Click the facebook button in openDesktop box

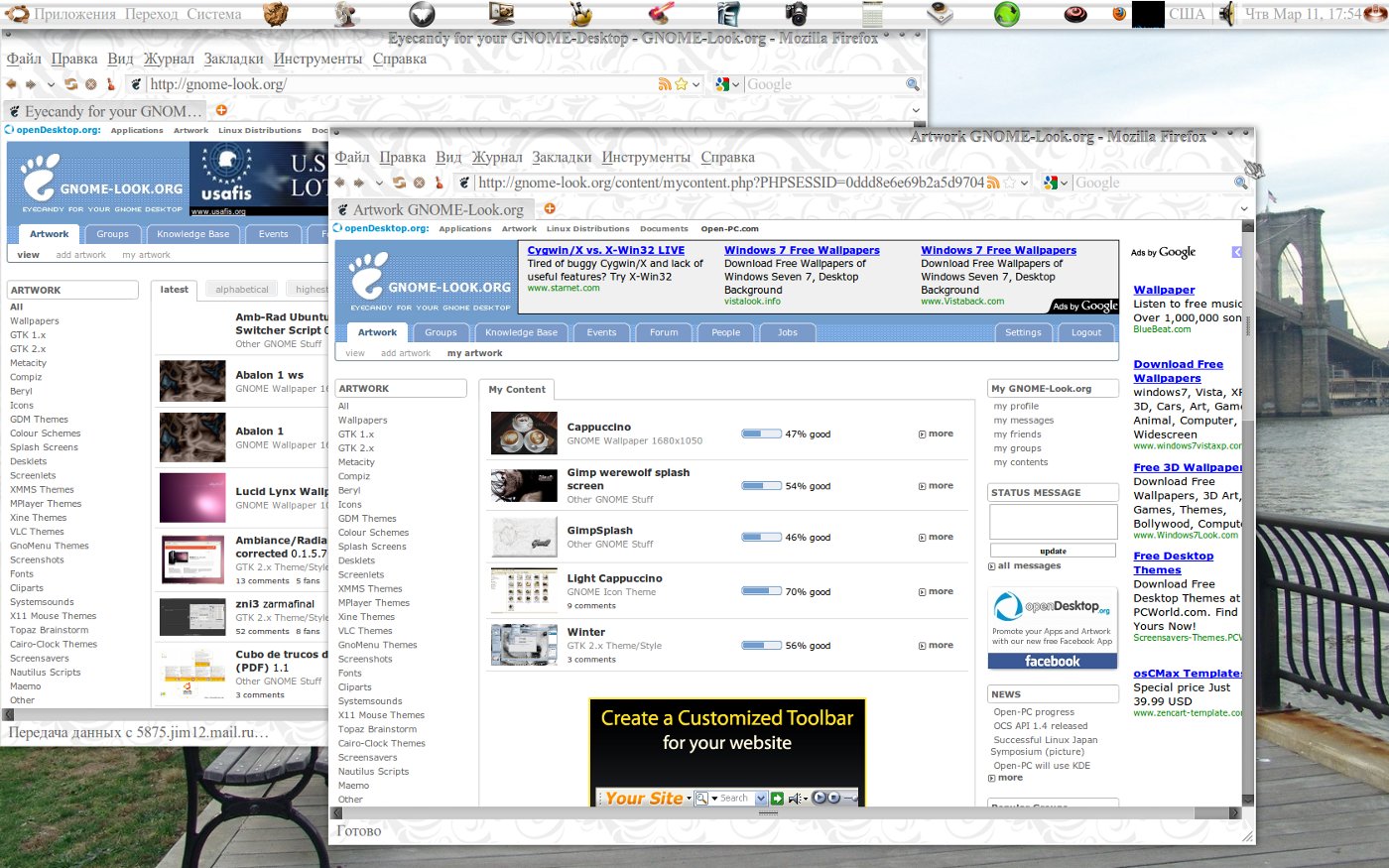[1053, 661]
